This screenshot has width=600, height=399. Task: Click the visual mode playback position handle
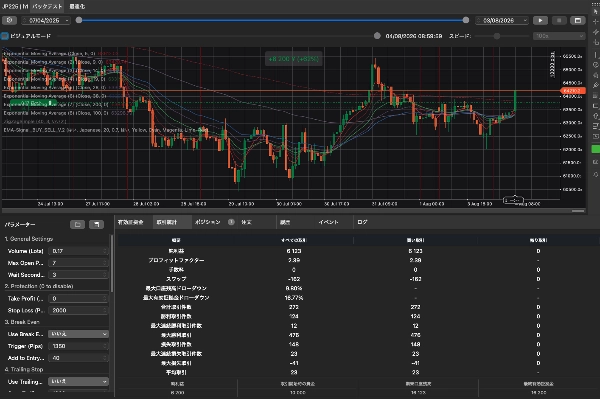point(377,36)
